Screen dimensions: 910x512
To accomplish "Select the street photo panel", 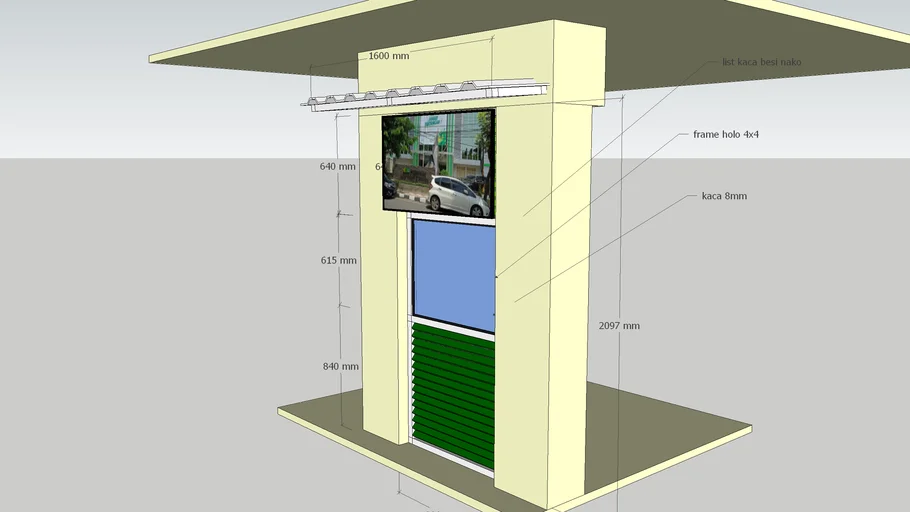I will pos(438,162).
